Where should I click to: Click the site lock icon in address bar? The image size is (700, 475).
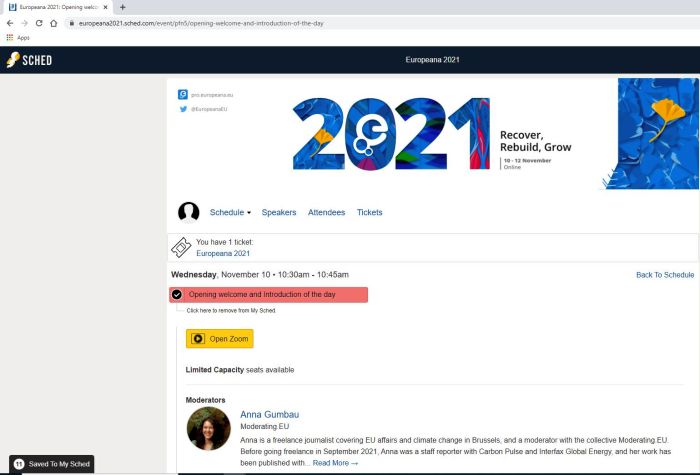(71, 23)
